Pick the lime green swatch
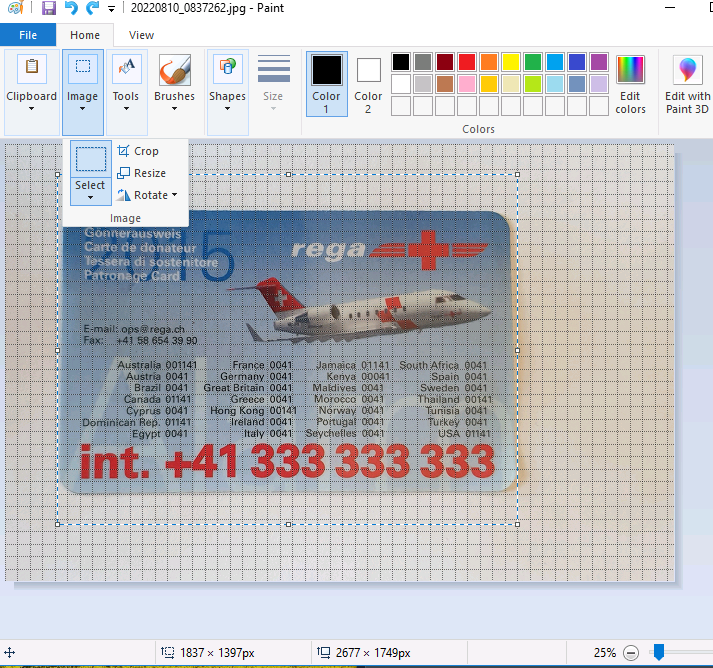 tap(533, 84)
